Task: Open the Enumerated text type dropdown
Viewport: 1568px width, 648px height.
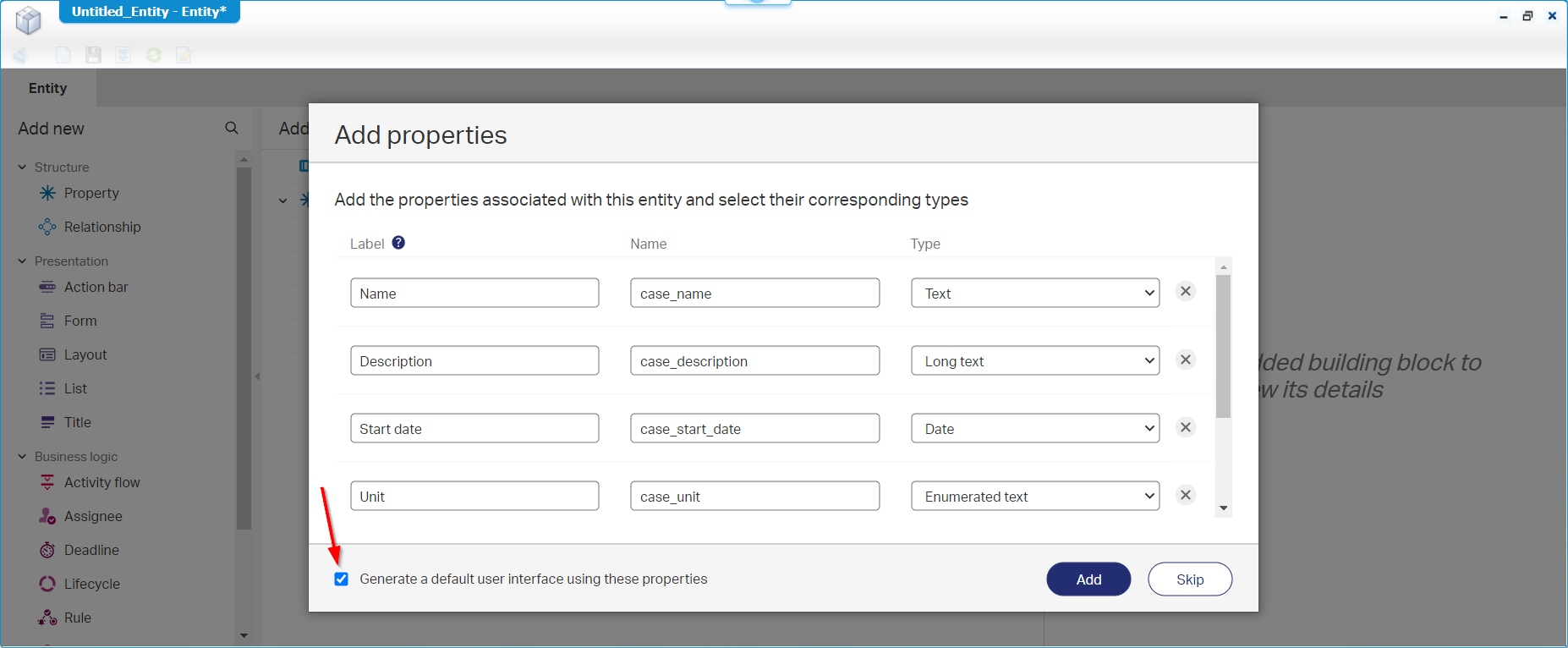Action: pyautogui.click(x=1034, y=496)
